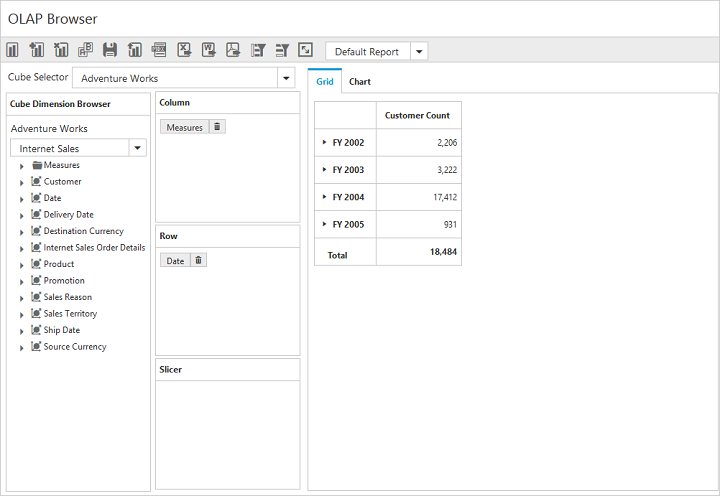Viewport: 720px width, 496px height.
Task: Open the Default Report dropdown arrow
Action: tap(419, 51)
